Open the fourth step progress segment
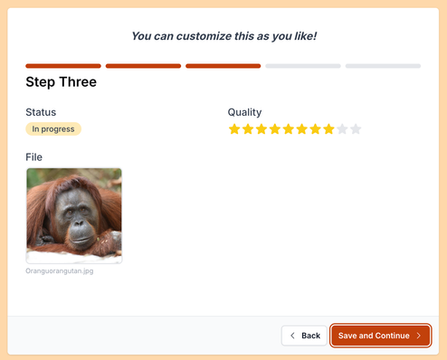The width and height of the screenshot is (447, 360). pyautogui.click(x=303, y=66)
